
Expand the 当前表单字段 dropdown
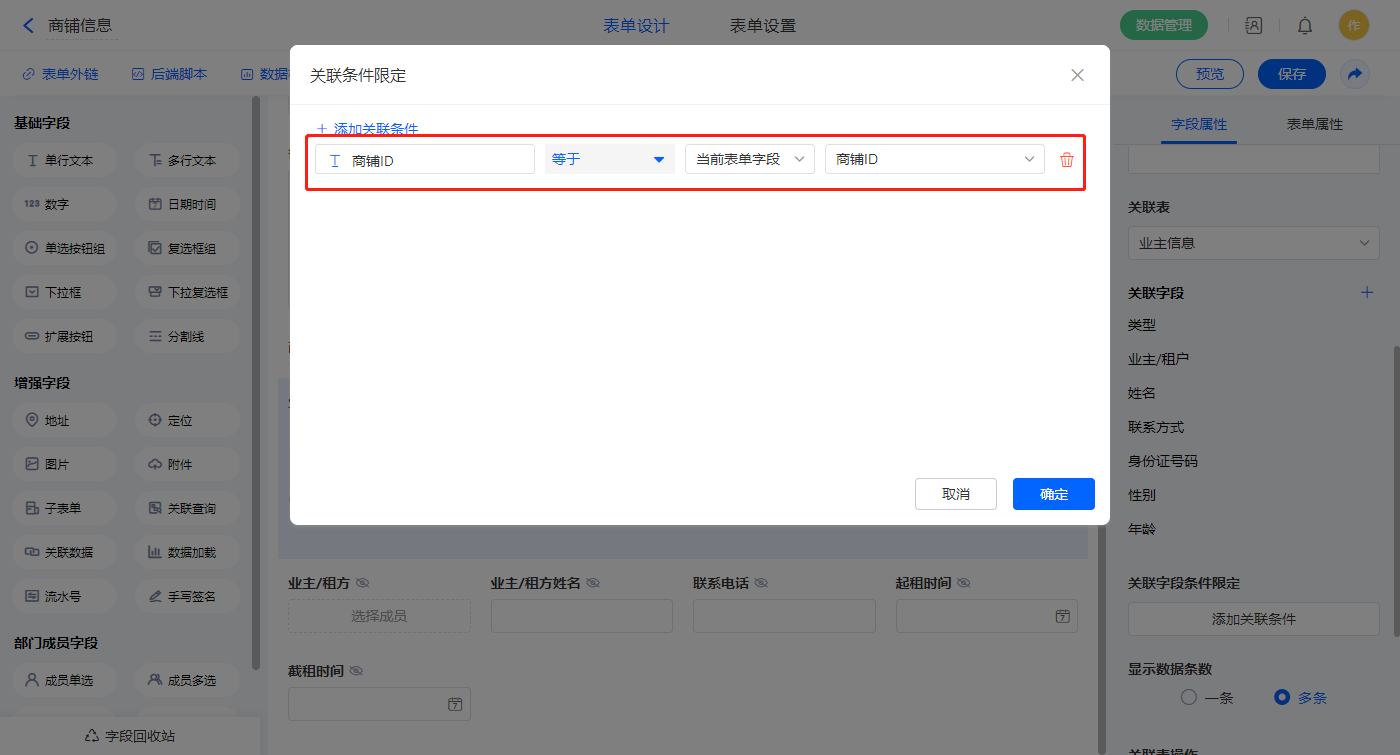tap(749, 159)
